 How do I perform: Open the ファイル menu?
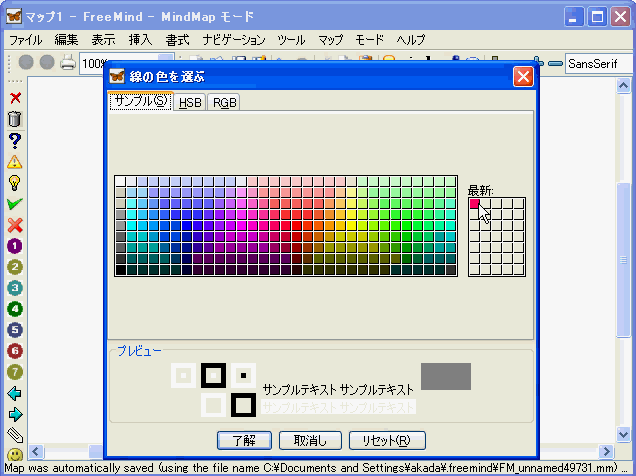(26, 40)
